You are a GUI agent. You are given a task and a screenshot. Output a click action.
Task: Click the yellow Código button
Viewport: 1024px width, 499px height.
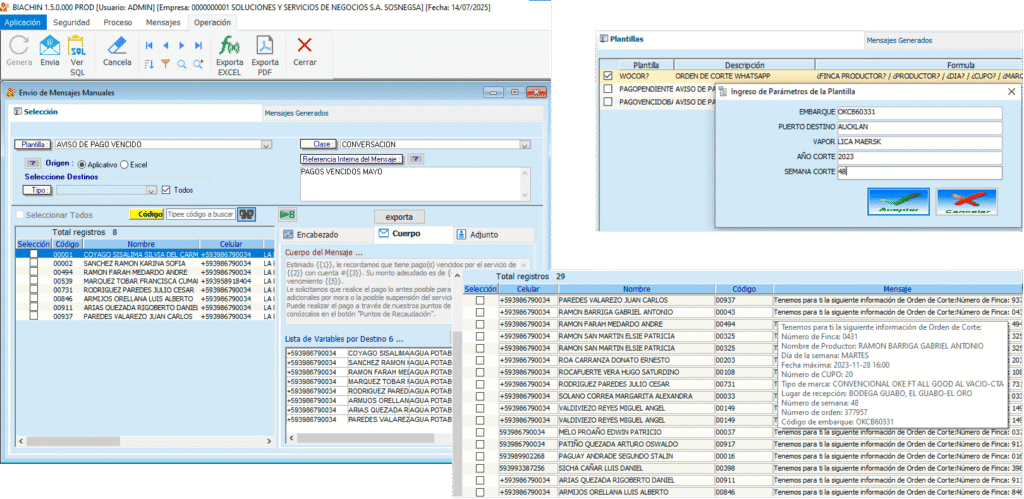pos(146,214)
